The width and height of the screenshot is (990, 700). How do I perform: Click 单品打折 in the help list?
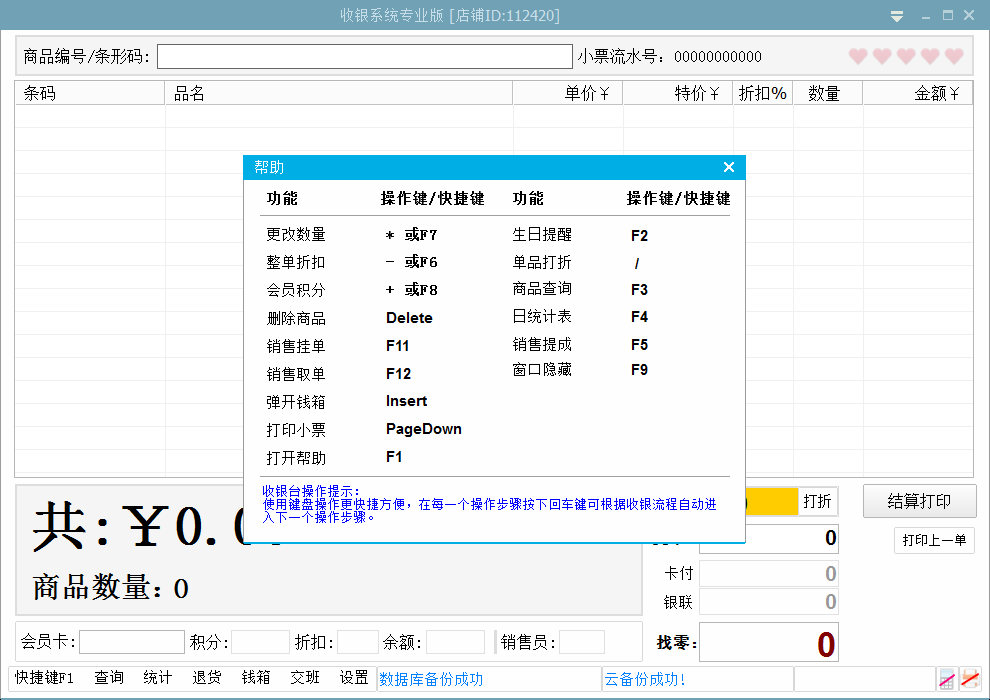point(542,263)
